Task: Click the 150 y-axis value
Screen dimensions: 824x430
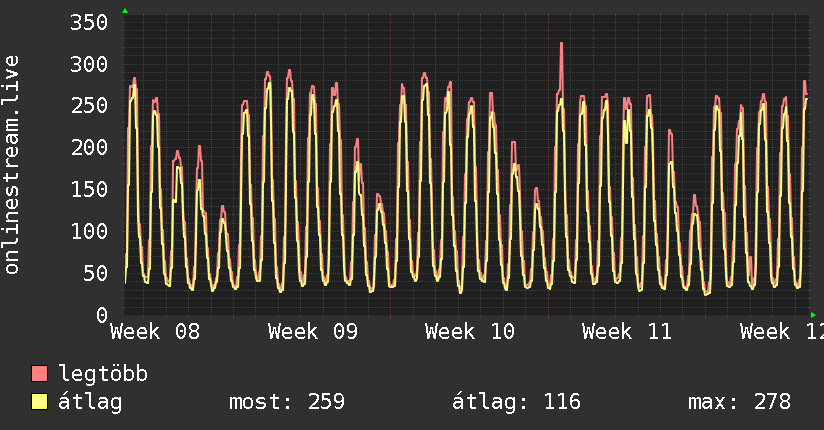Action: [89, 189]
